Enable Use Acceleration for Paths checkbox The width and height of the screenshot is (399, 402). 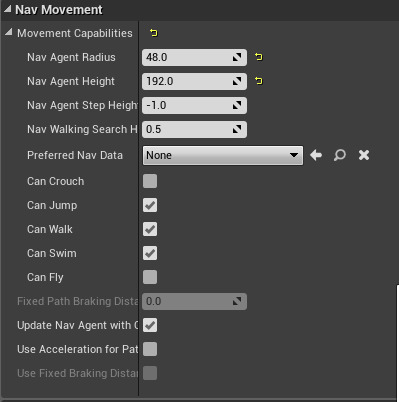point(150,349)
